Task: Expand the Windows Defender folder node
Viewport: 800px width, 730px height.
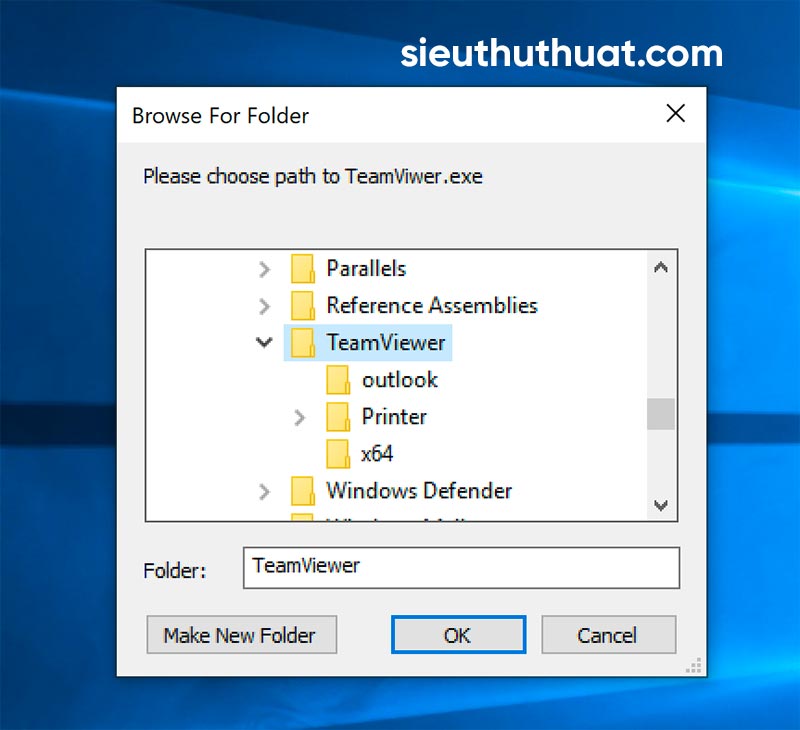Action: pos(264,492)
